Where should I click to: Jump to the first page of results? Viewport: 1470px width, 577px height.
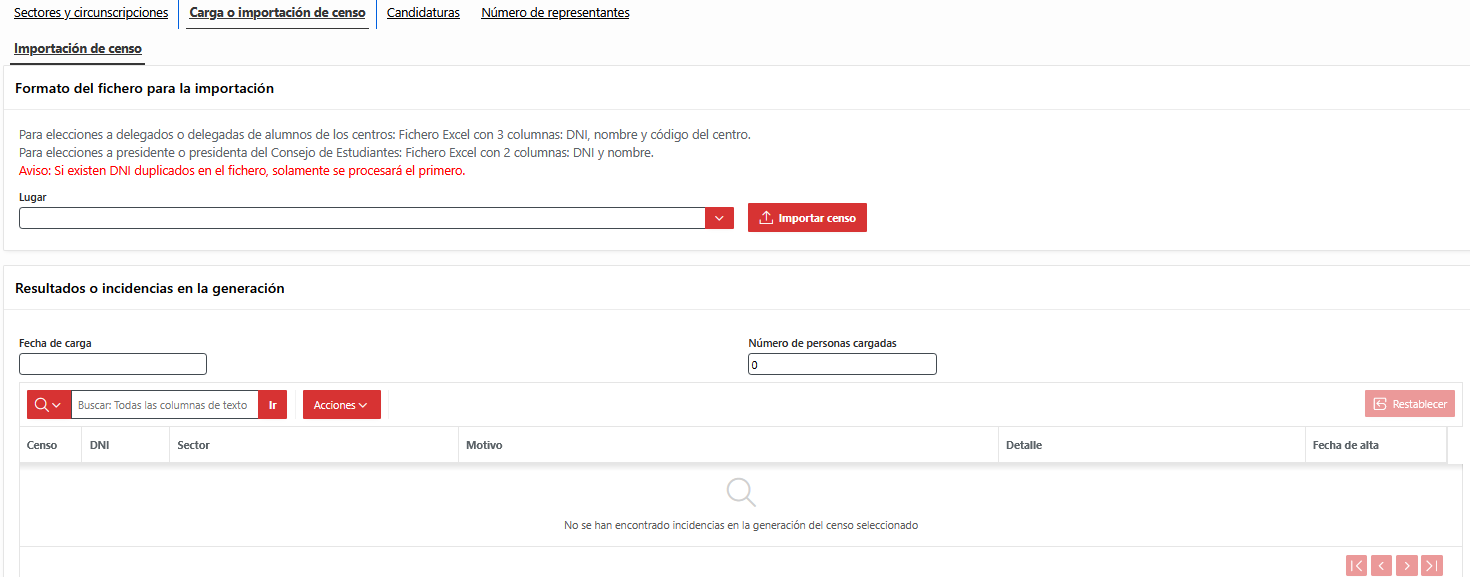[1356, 566]
